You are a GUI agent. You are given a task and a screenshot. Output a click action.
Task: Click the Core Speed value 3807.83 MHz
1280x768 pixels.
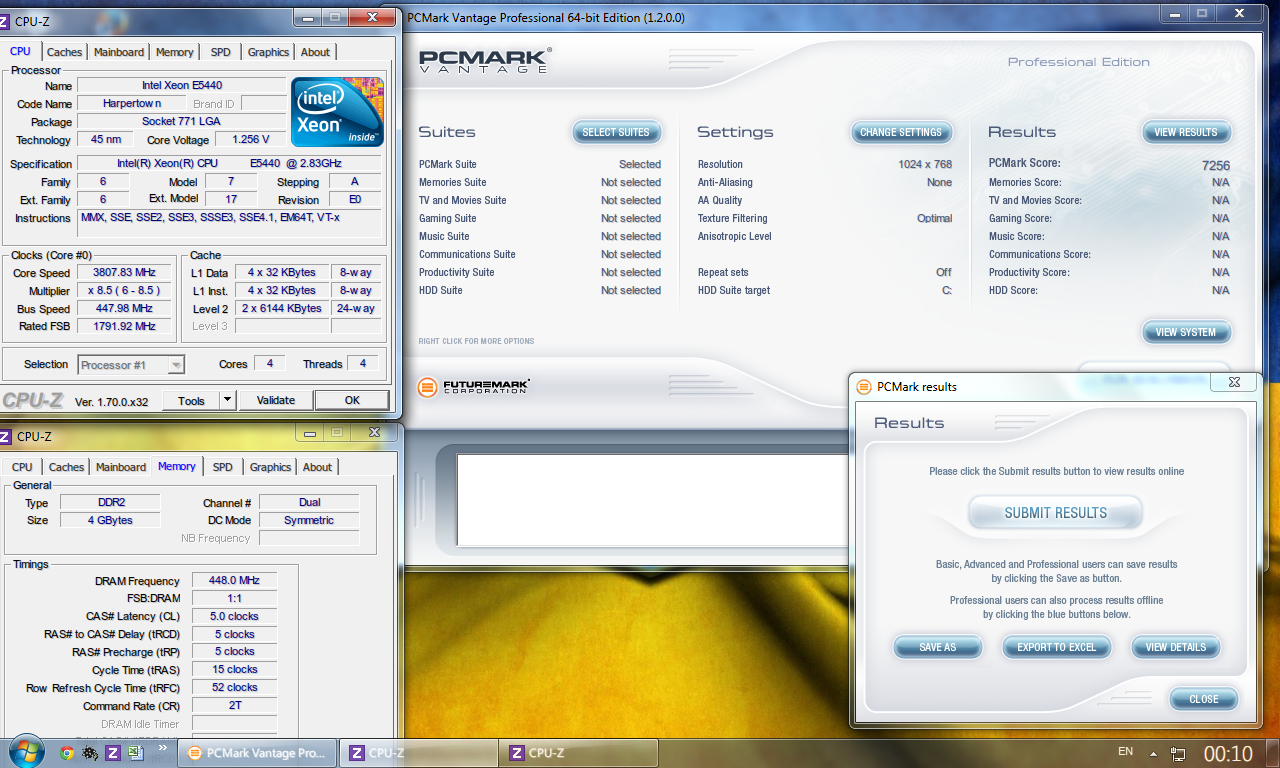(124, 273)
